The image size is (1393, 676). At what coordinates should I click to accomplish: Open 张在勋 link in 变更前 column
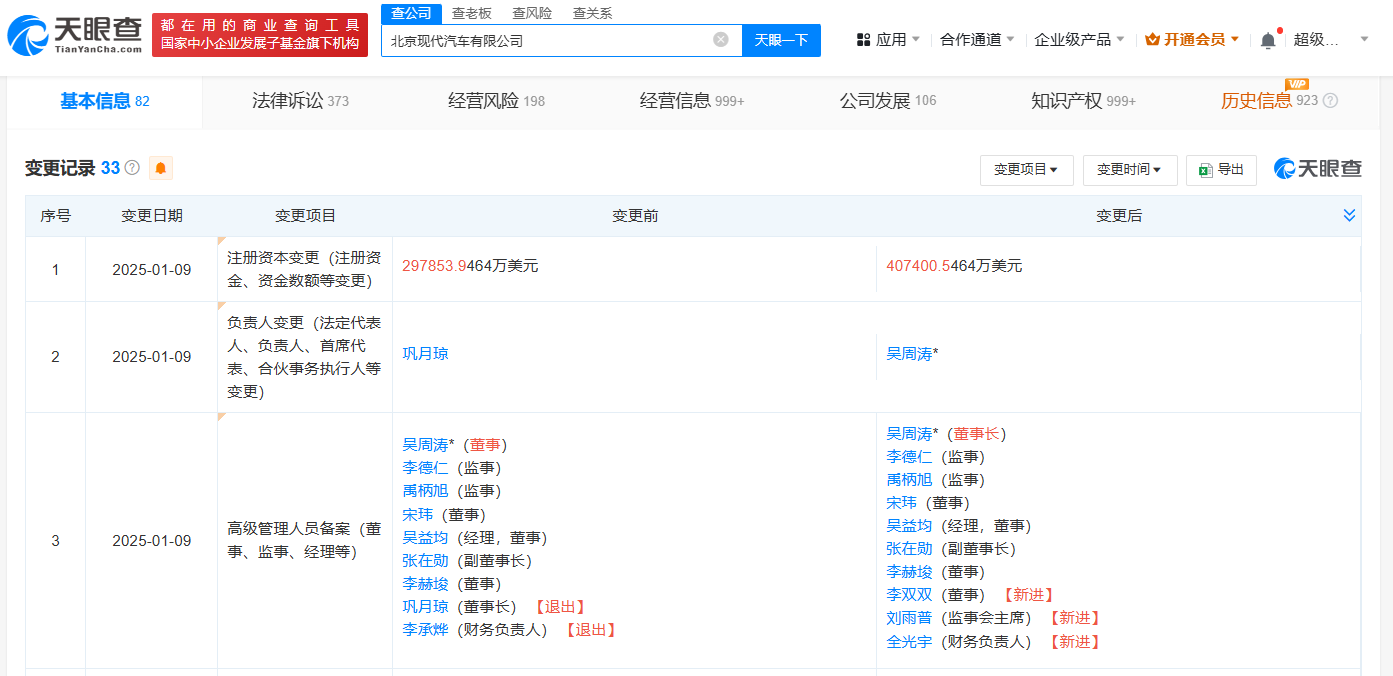point(425,561)
